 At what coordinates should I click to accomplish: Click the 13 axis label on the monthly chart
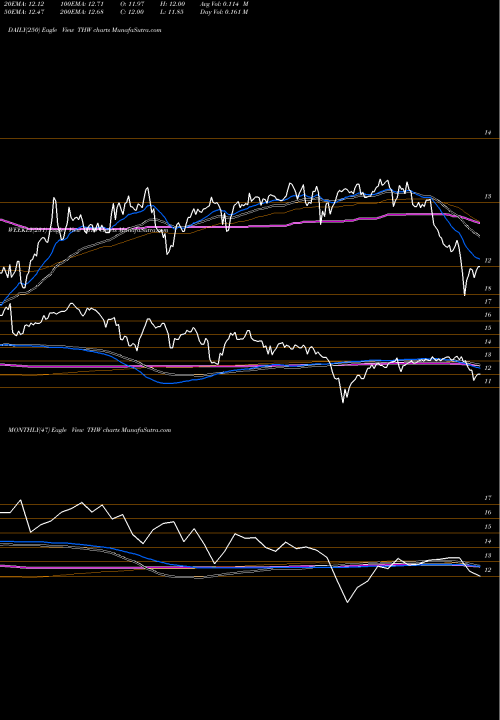(x=488, y=556)
